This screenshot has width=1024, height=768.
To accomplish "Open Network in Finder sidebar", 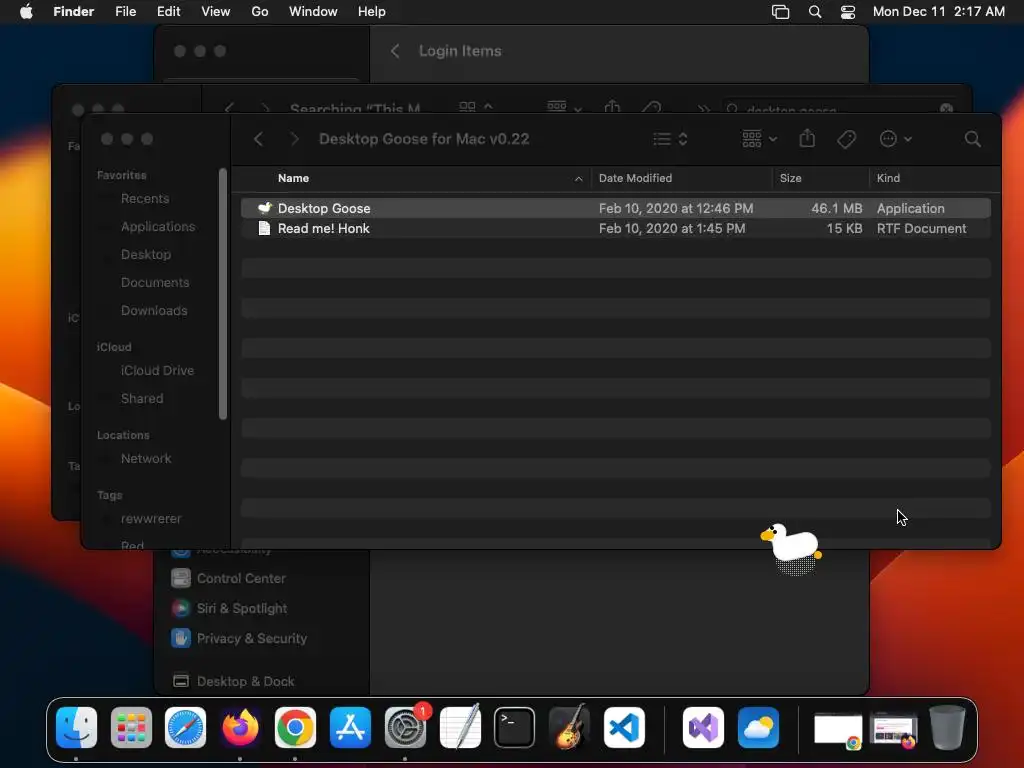I will [x=146, y=458].
